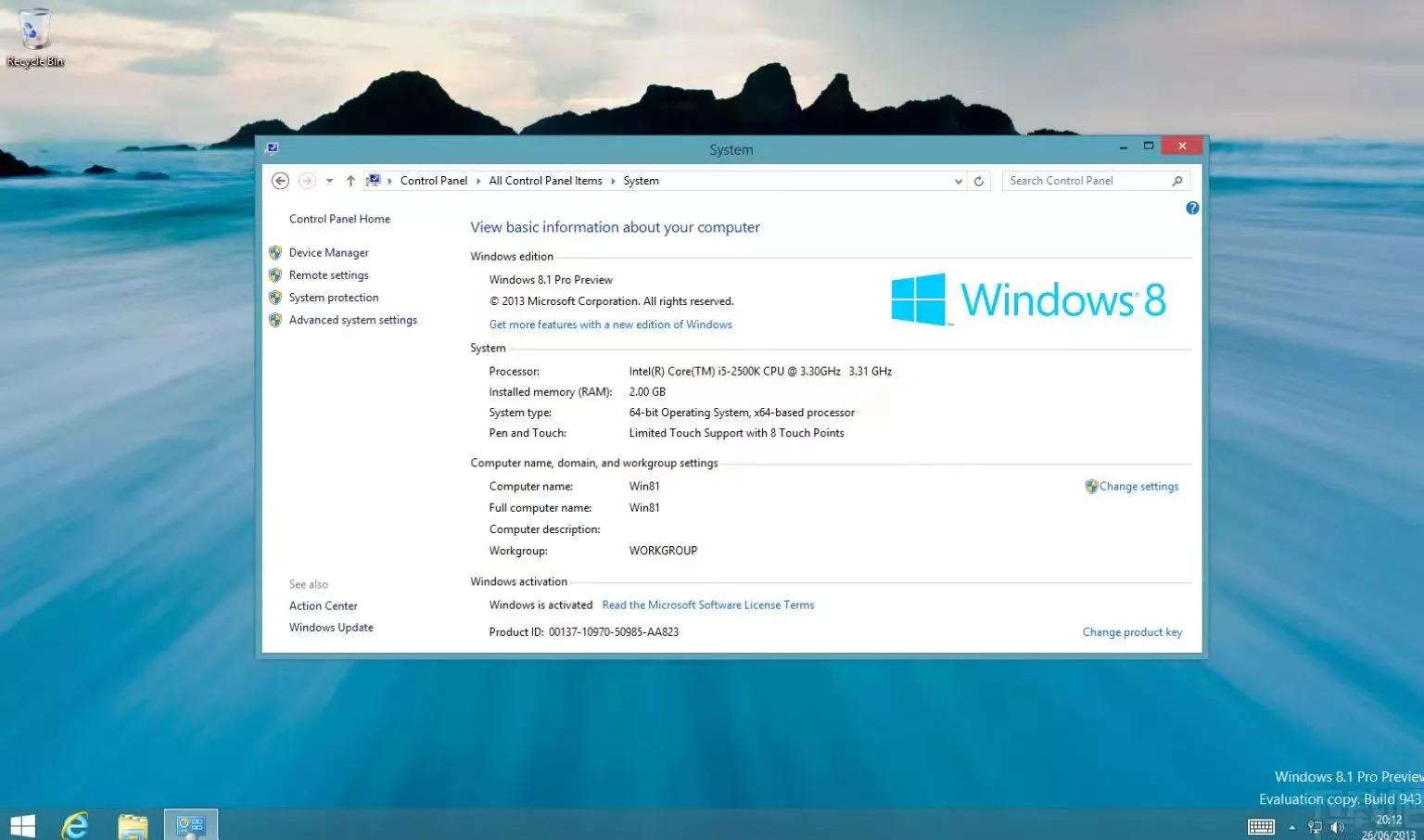1424x840 pixels.
Task: Select Control Panel breadcrumb
Action: (x=434, y=181)
